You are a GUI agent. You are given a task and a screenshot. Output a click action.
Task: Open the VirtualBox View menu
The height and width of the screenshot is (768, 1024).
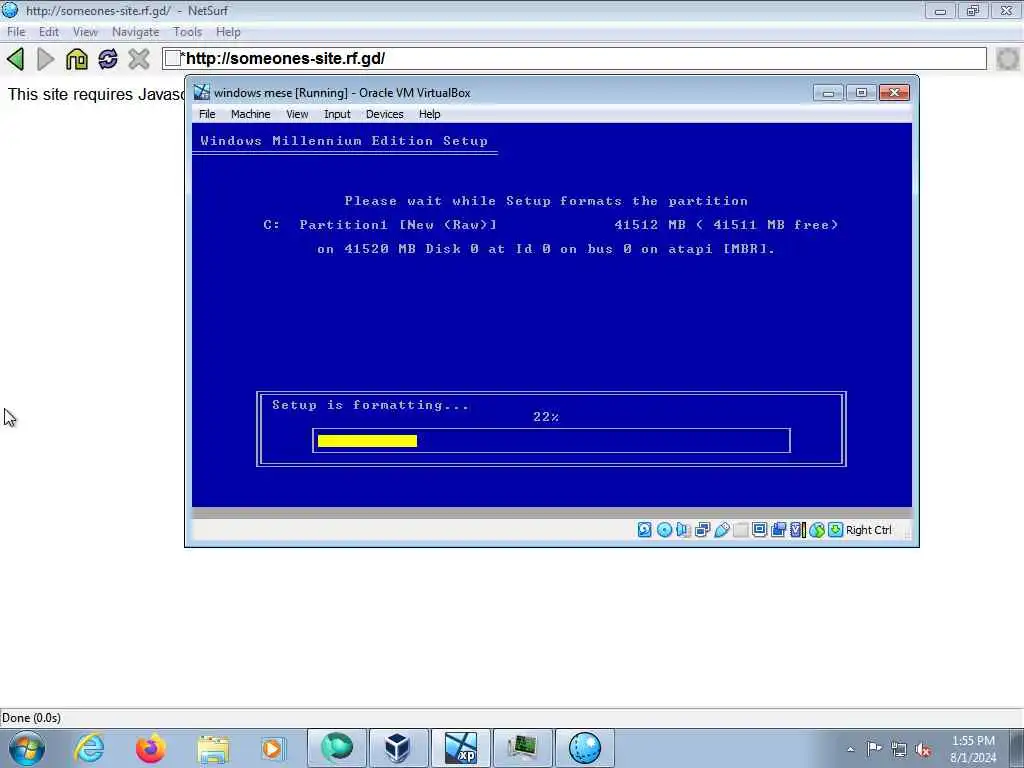(x=296, y=114)
